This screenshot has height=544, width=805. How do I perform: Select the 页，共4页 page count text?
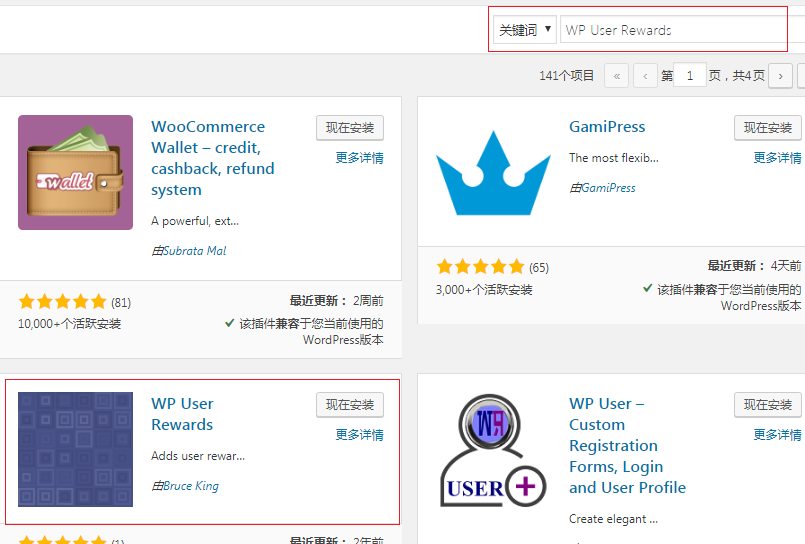pos(737,76)
